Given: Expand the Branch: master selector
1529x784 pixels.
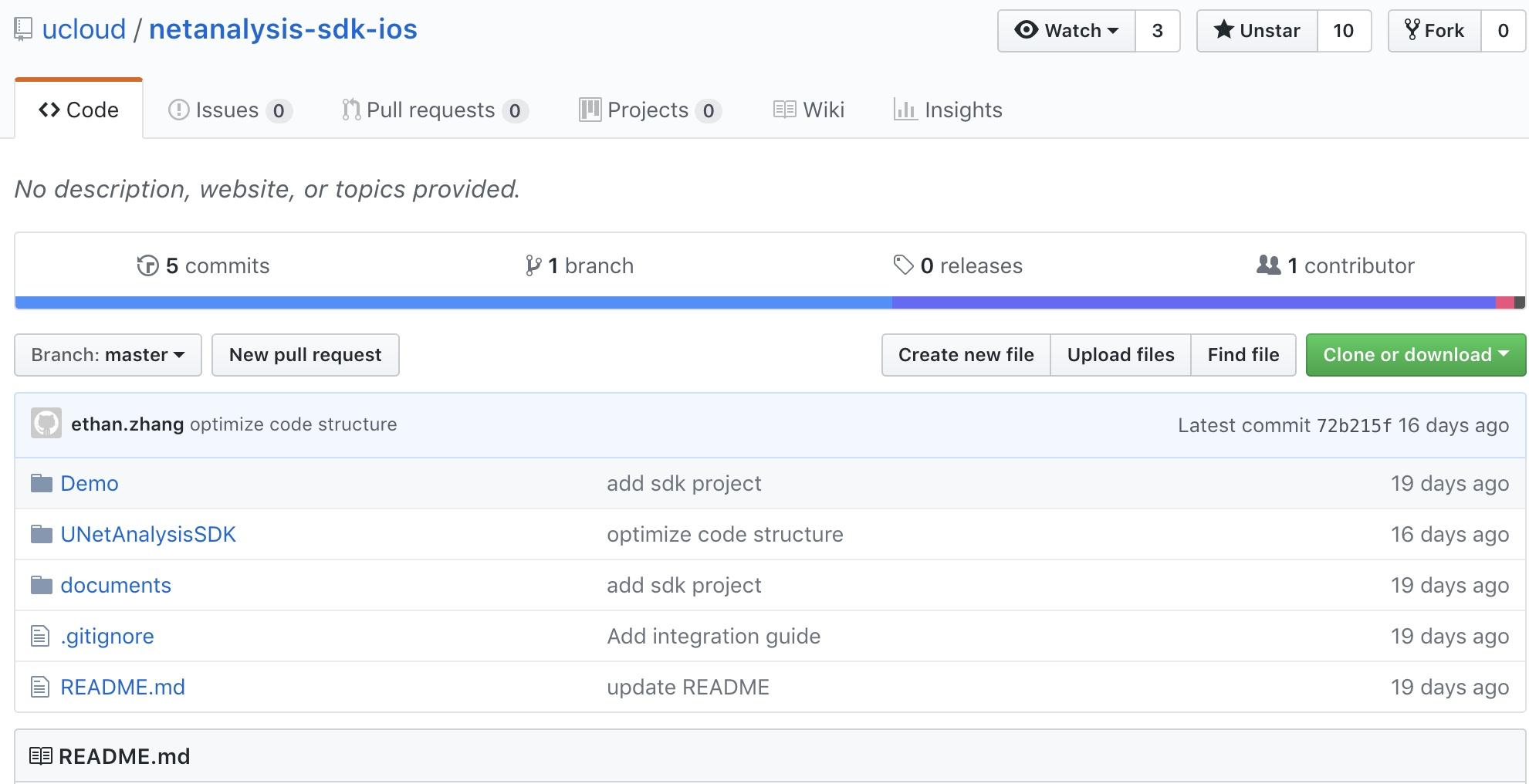Looking at the screenshot, I should point(108,355).
